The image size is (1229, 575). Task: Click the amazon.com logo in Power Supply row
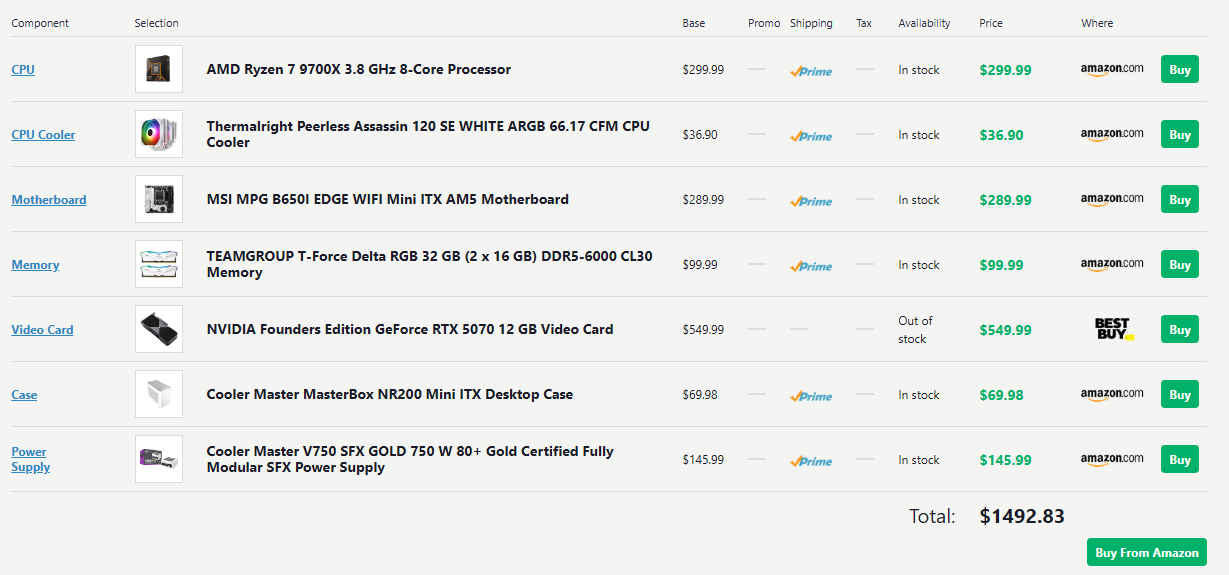point(1112,460)
